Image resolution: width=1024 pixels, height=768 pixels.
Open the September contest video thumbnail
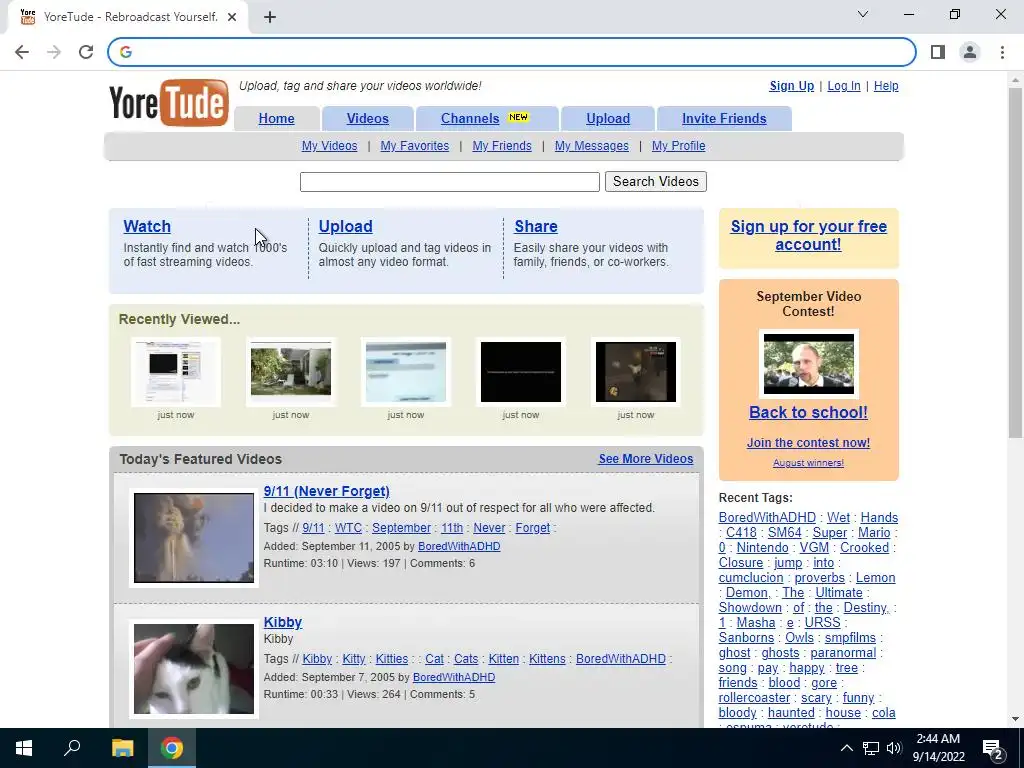tap(808, 364)
